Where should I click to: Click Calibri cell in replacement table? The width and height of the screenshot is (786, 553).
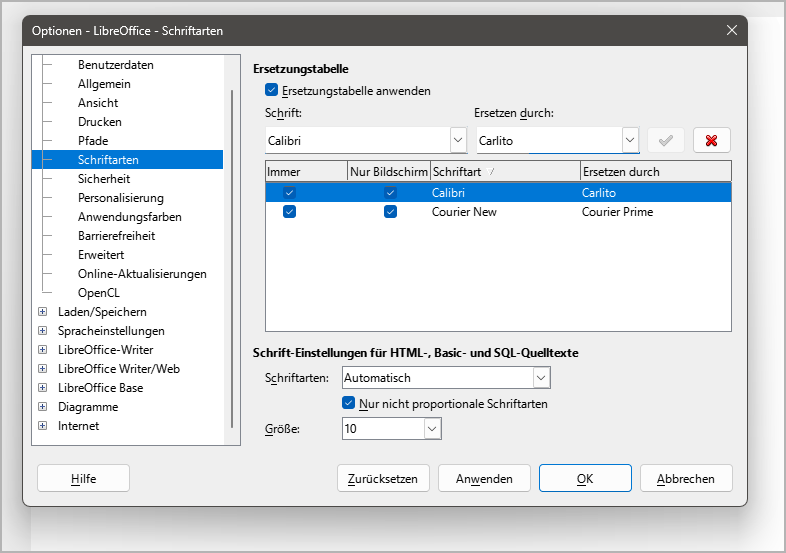pos(448,193)
